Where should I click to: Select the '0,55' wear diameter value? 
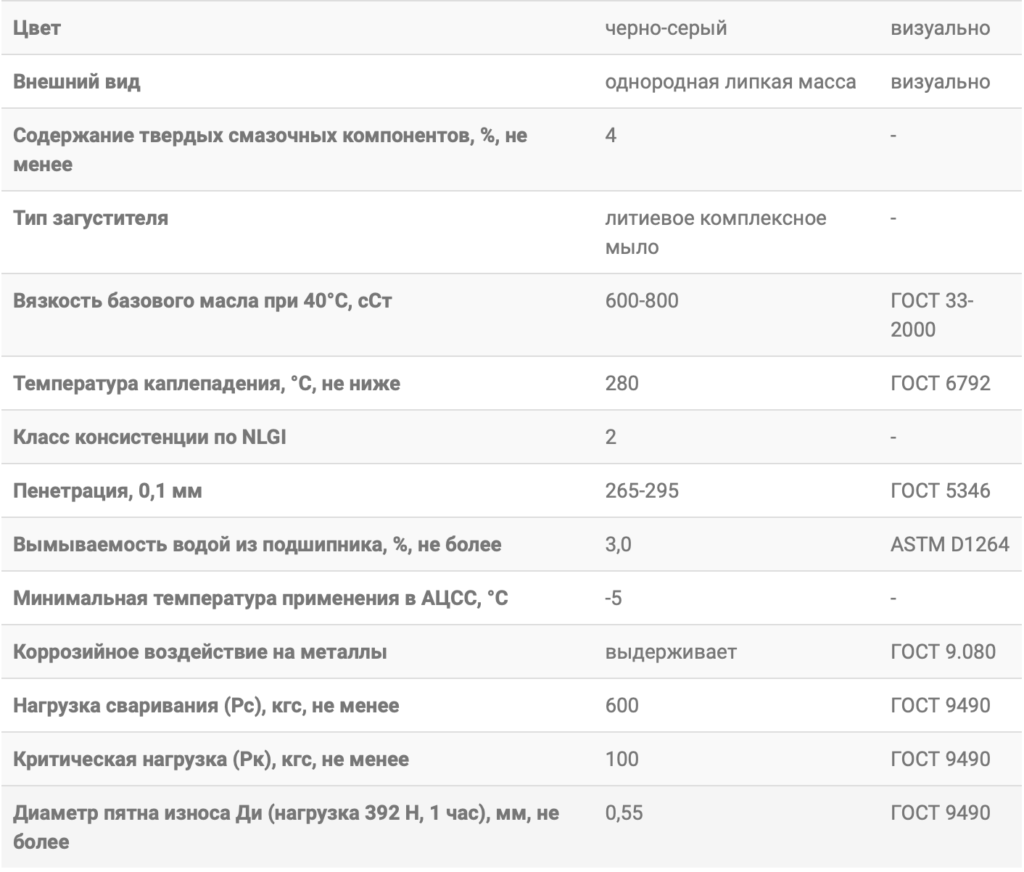(x=624, y=813)
